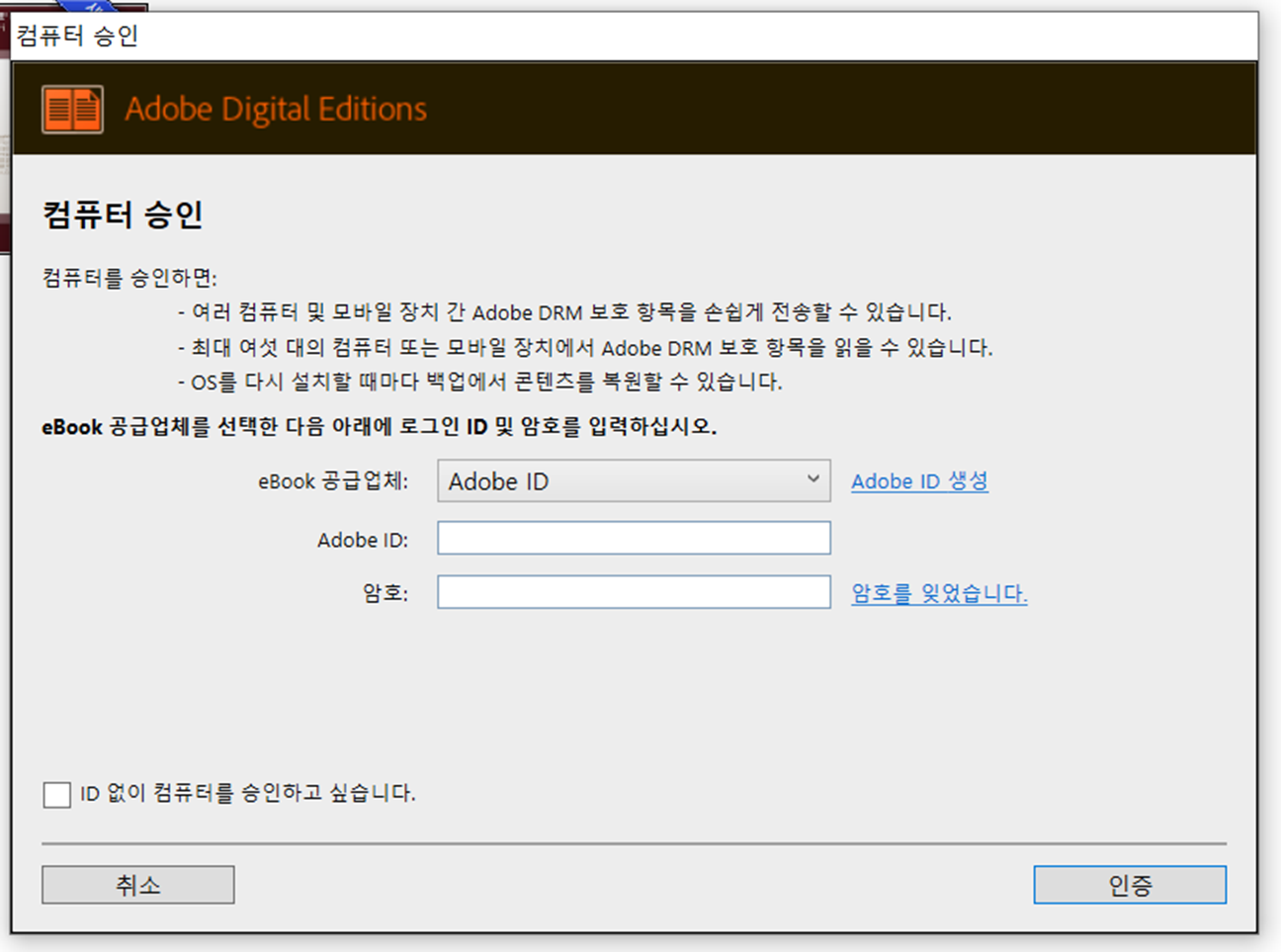Image resolution: width=1281 pixels, height=952 pixels.
Task: Enable ID 없이 컴퓨터를 승인하고 싶습니다 checkbox
Action: (57, 794)
